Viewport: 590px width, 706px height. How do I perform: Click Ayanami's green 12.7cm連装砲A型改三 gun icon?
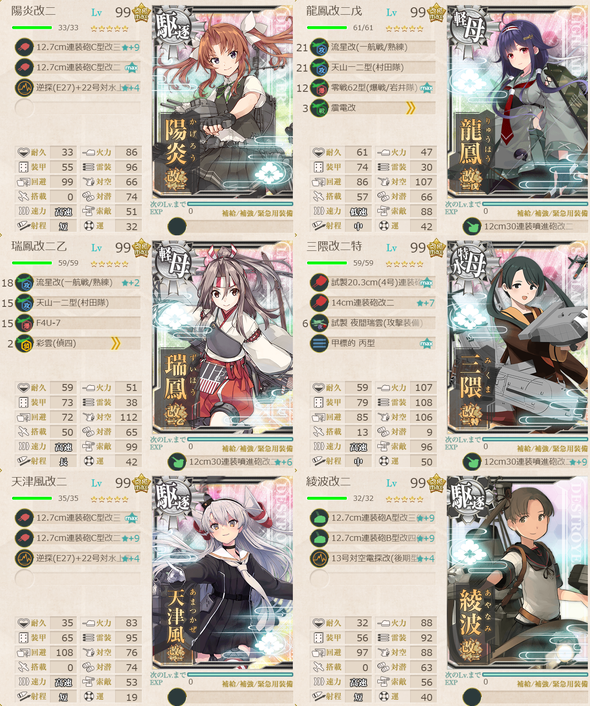(x=319, y=518)
